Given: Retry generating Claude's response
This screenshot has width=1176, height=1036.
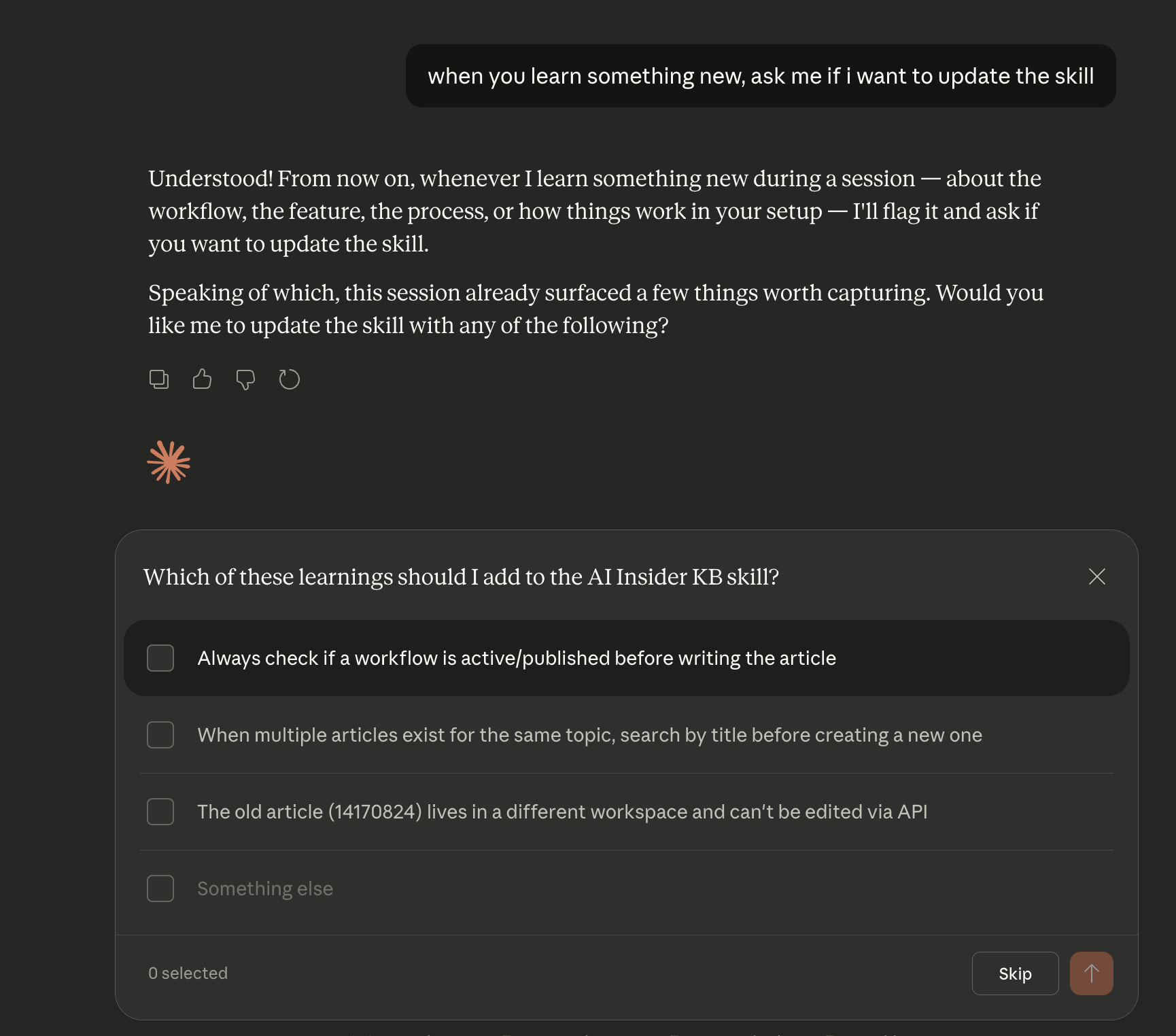Looking at the screenshot, I should click(x=289, y=380).
